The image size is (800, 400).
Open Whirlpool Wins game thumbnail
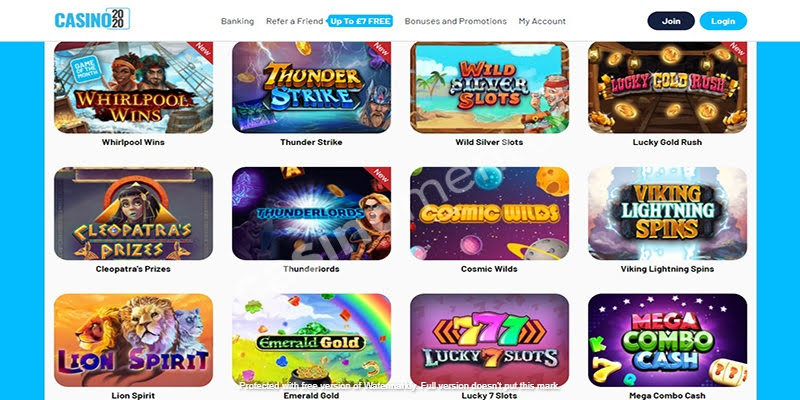[133, 87]
